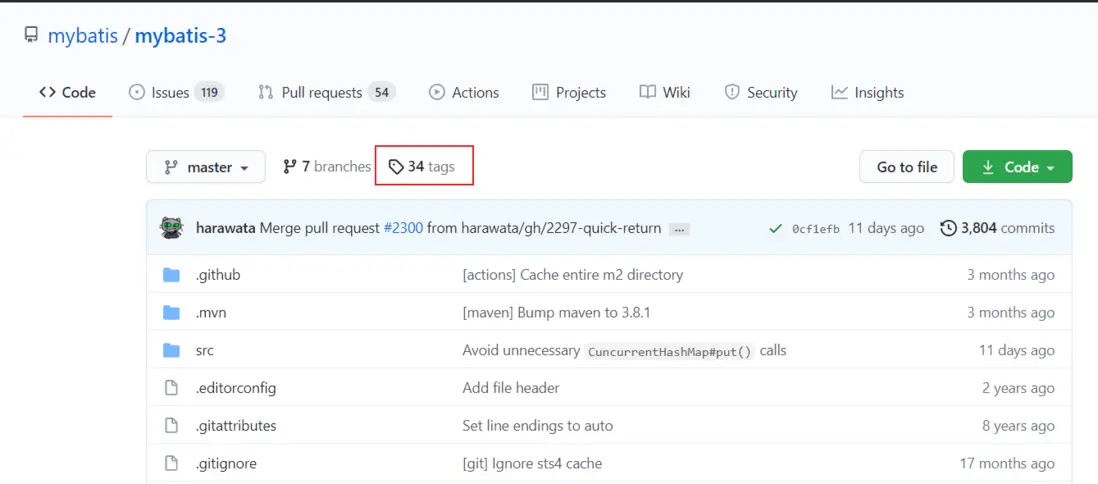Open pull request #2300 link
The width and height of the screenshot is (1098, 484).
click(403, 228)
